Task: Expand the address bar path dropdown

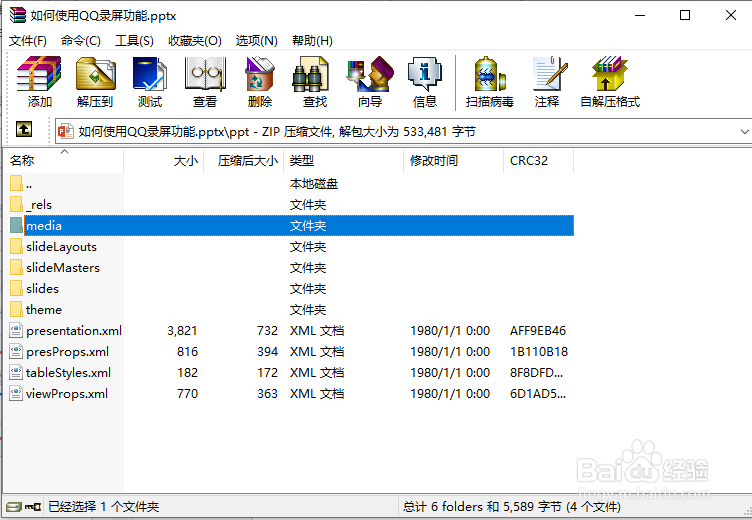Action: 744,131
